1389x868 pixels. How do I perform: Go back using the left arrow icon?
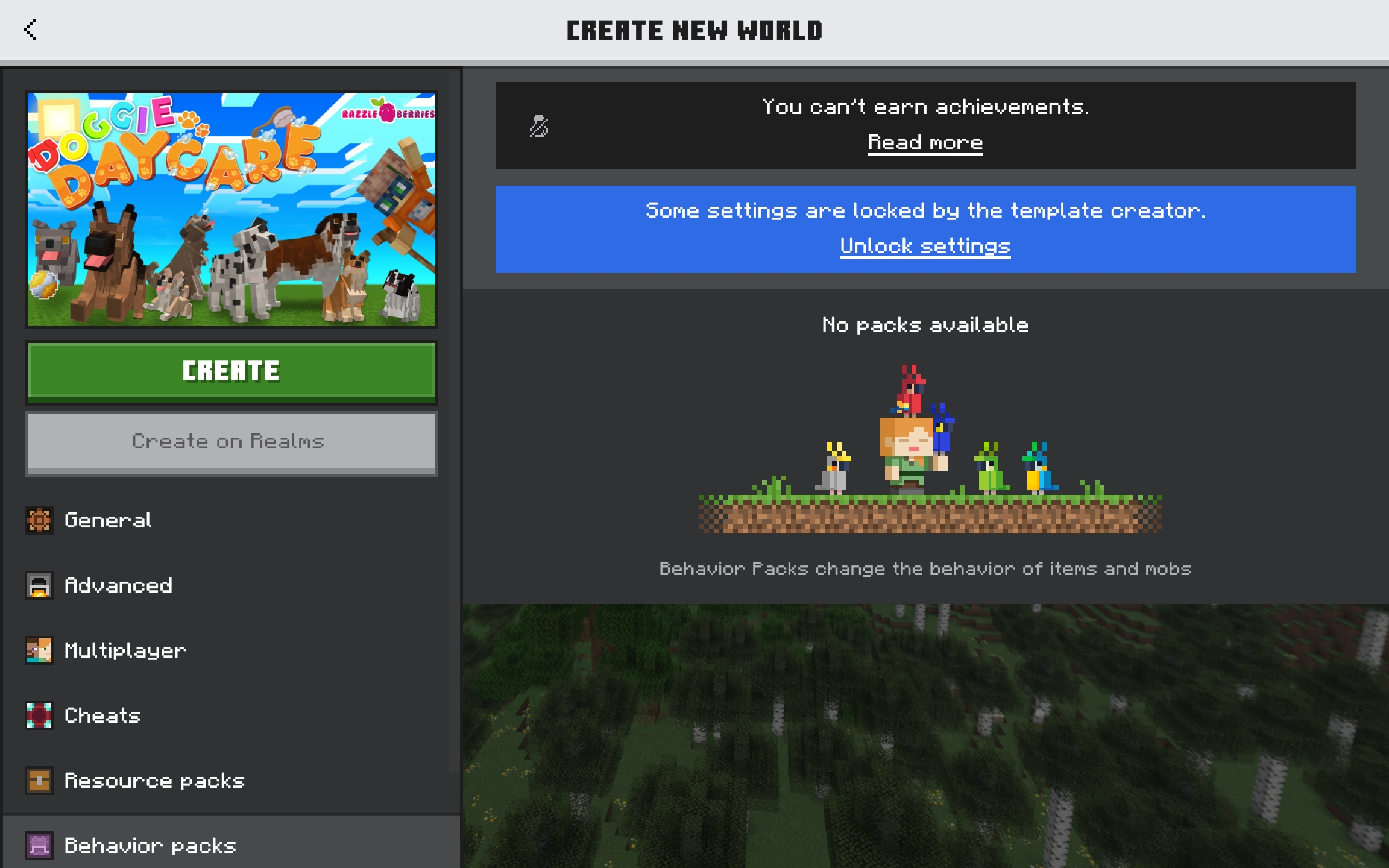tap(31, 30)
